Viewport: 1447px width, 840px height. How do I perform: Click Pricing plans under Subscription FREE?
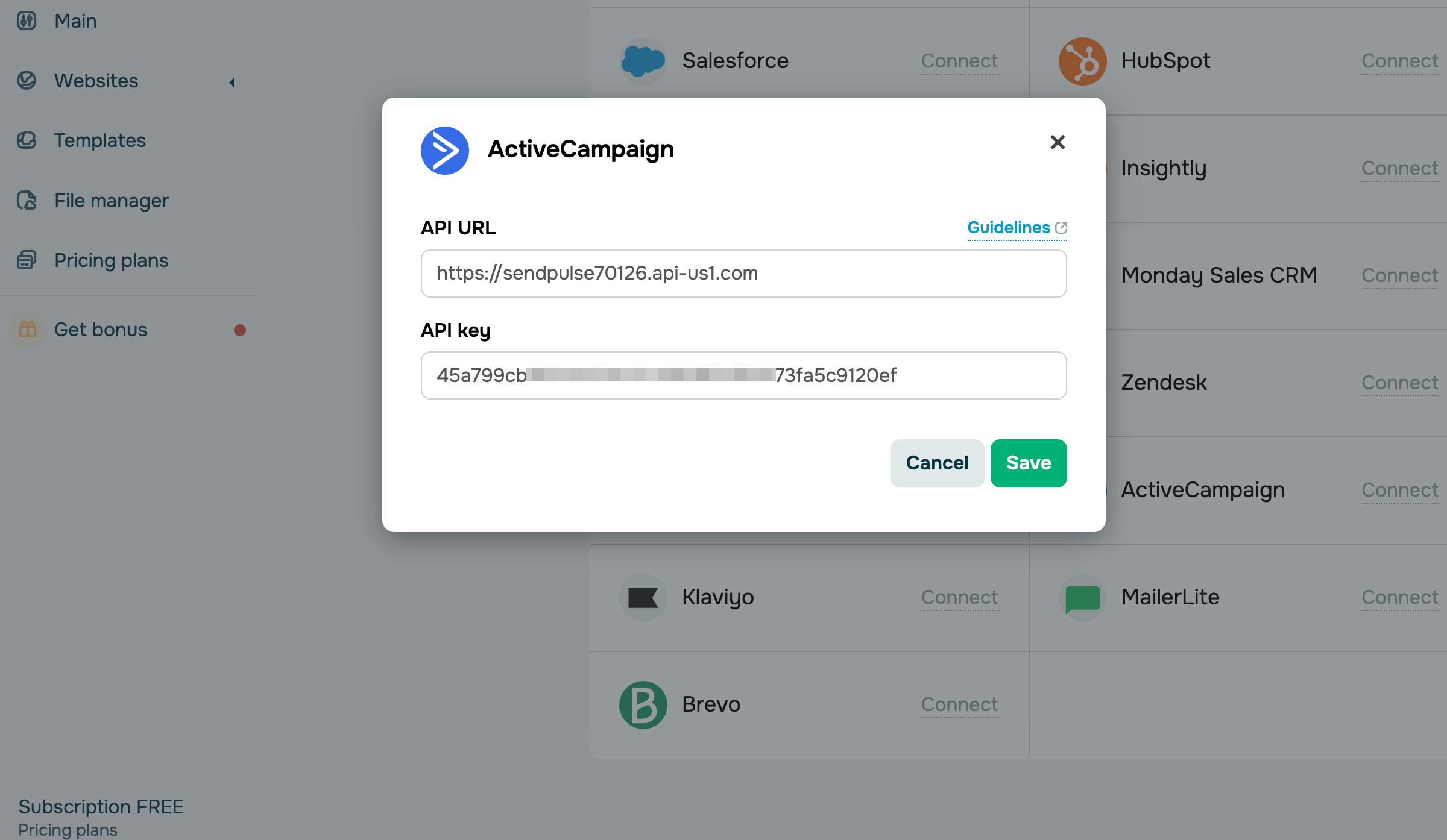68,830
